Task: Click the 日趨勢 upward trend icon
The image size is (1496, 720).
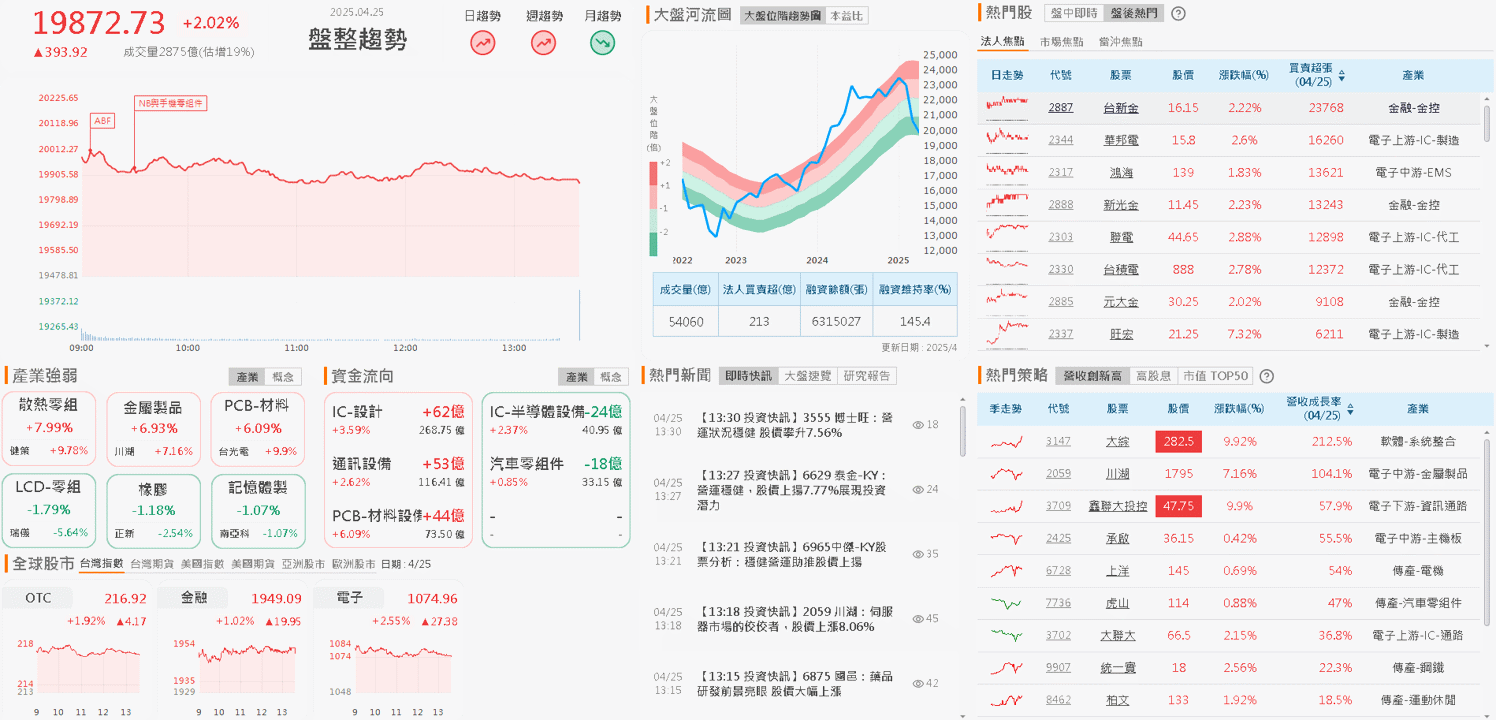Action: [484, 43]
